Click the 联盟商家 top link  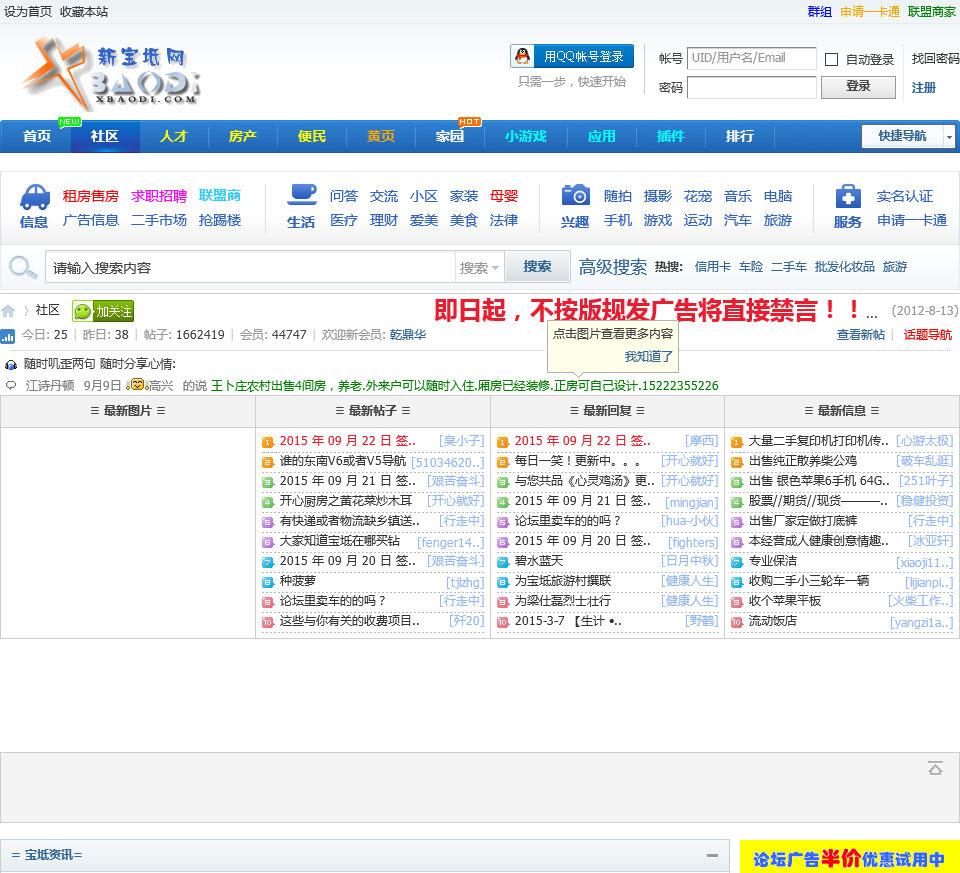pos(931,12)
